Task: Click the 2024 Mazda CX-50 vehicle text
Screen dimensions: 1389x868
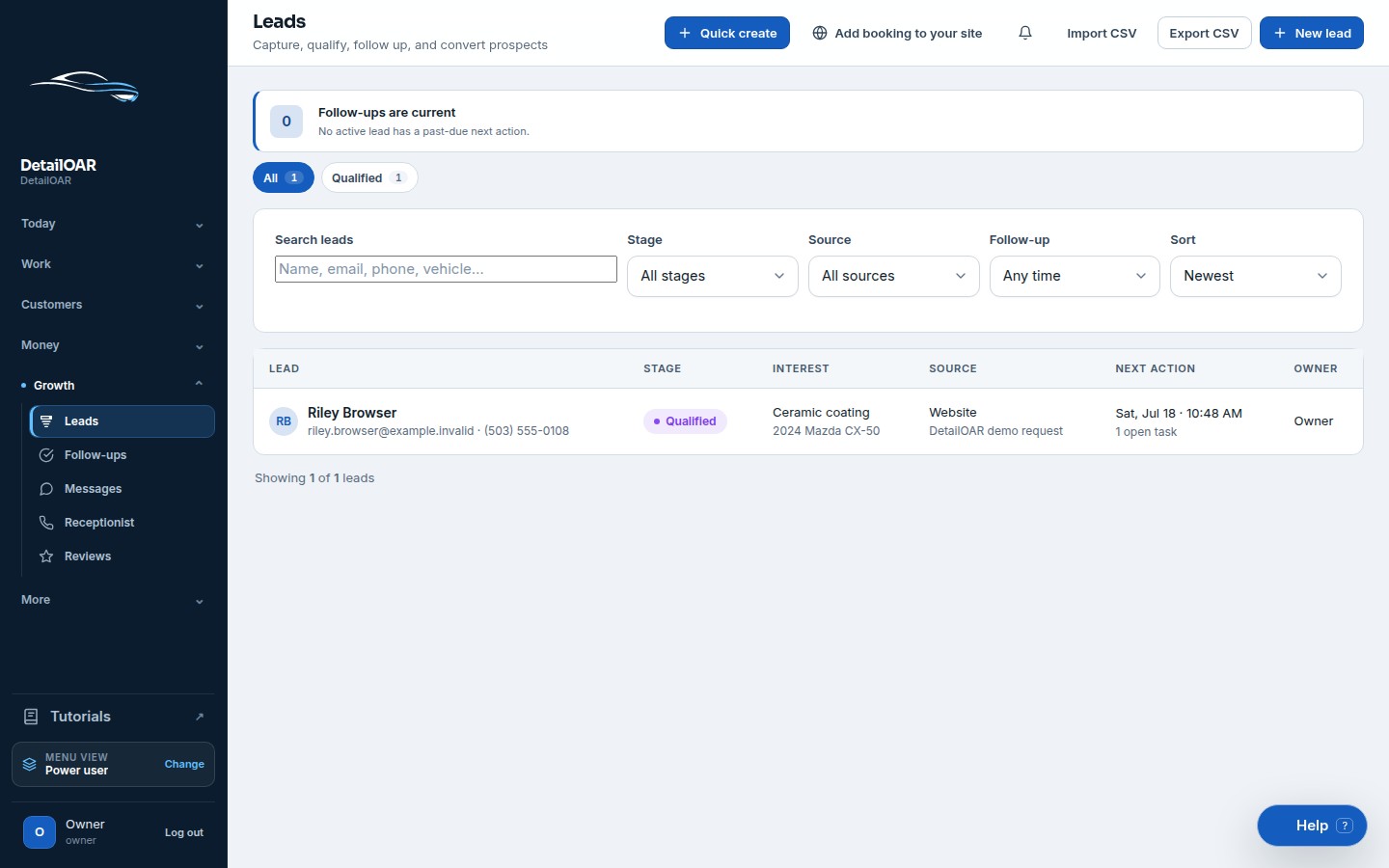Action: (826, 431)
